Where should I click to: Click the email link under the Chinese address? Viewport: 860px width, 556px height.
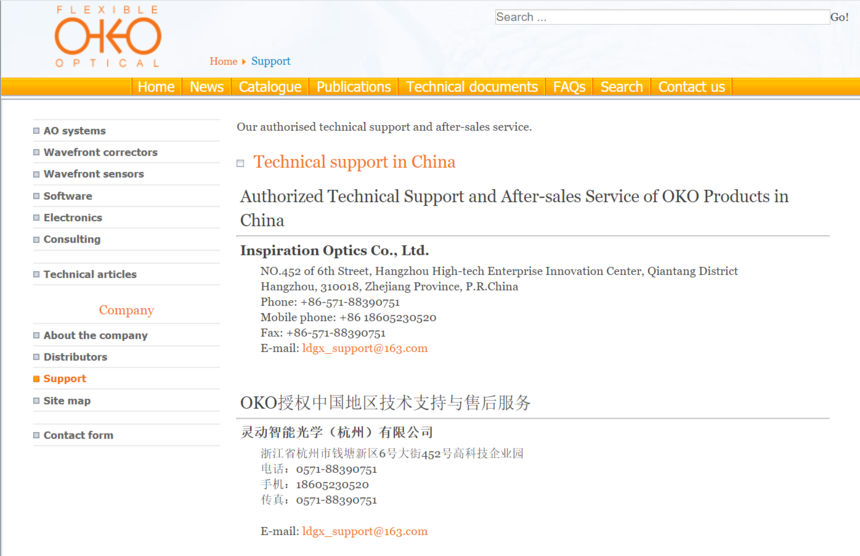[365, 531]
